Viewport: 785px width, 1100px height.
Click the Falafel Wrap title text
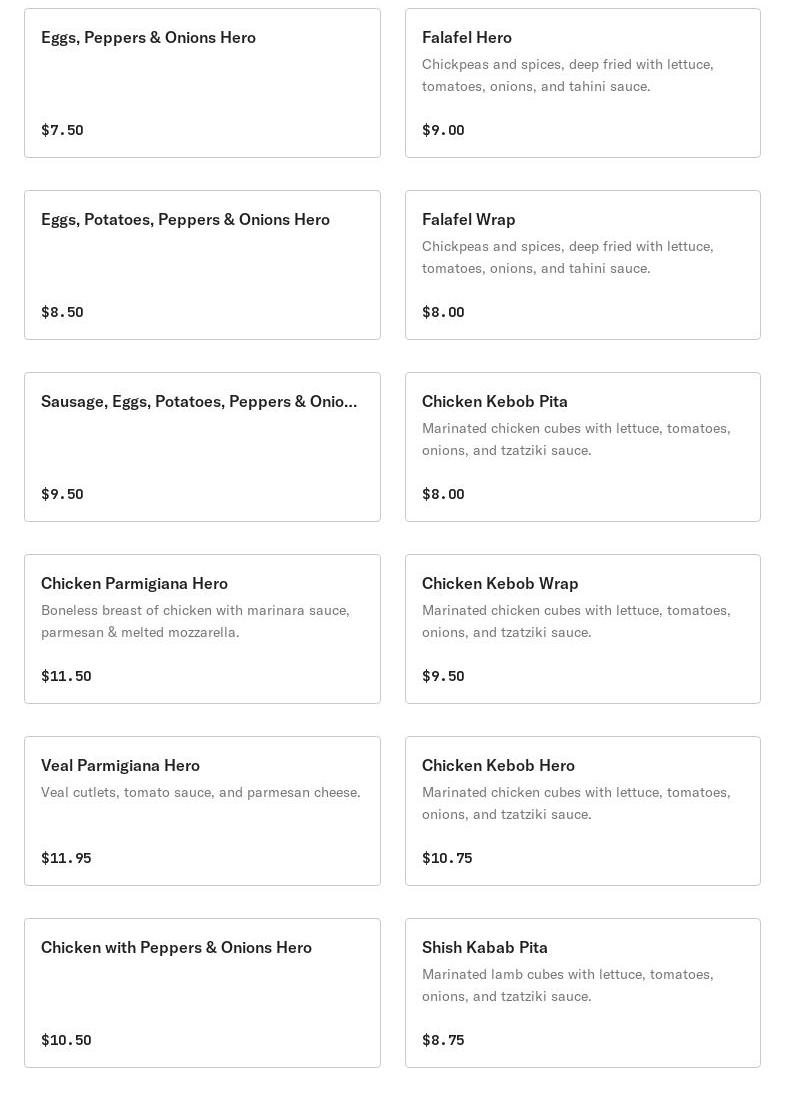[469, 219]
